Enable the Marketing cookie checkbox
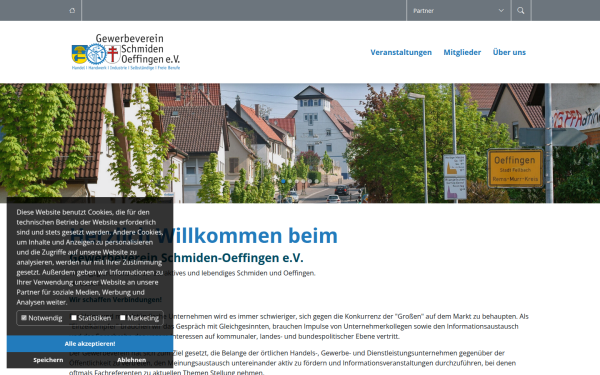This screenshot has width=600, height=375. 122,318
